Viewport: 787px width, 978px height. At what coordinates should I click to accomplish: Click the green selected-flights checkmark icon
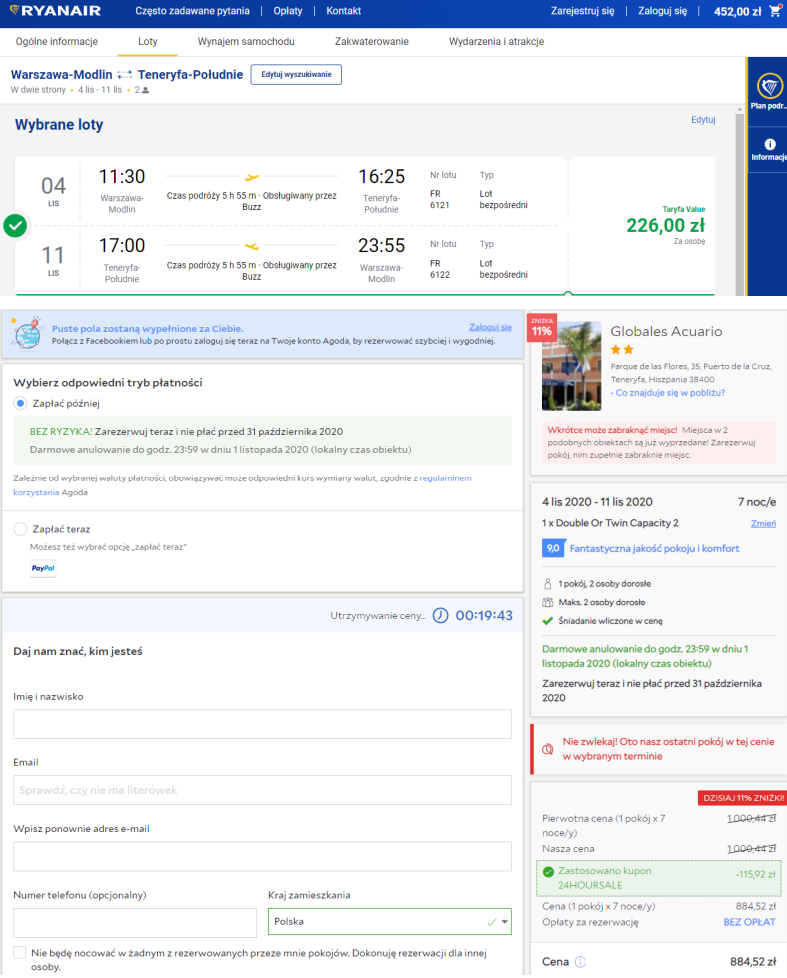(x=15, y=225)
